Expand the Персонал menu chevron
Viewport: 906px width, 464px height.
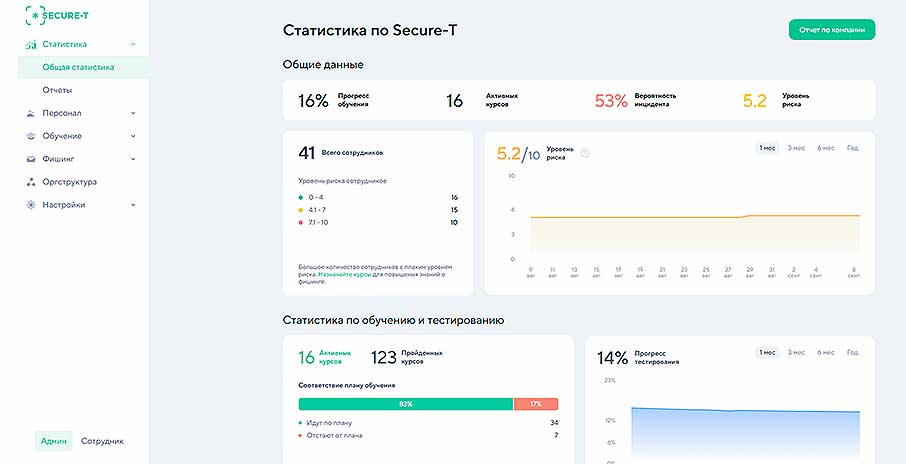tap(133, 113)
